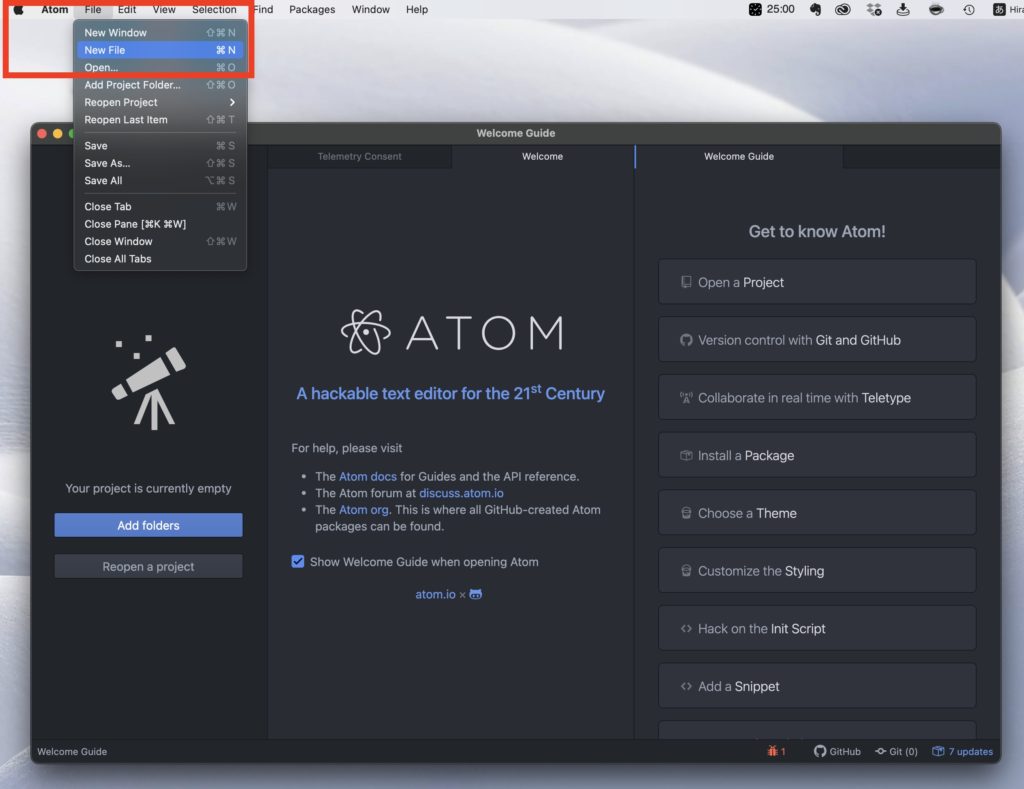This screenshot has height=789, width=1024.
Task: Choose New File from File menu
Action: pyautogui.click(x=160, y=50)
